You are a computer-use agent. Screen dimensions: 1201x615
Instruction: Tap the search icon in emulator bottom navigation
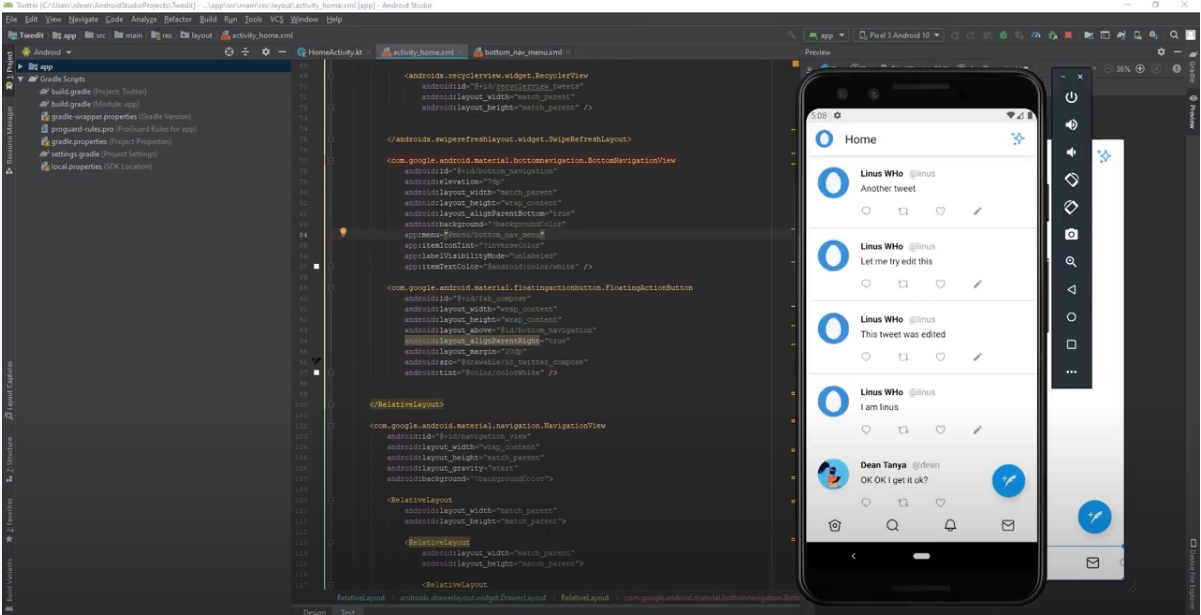click(x=892, y=525)
